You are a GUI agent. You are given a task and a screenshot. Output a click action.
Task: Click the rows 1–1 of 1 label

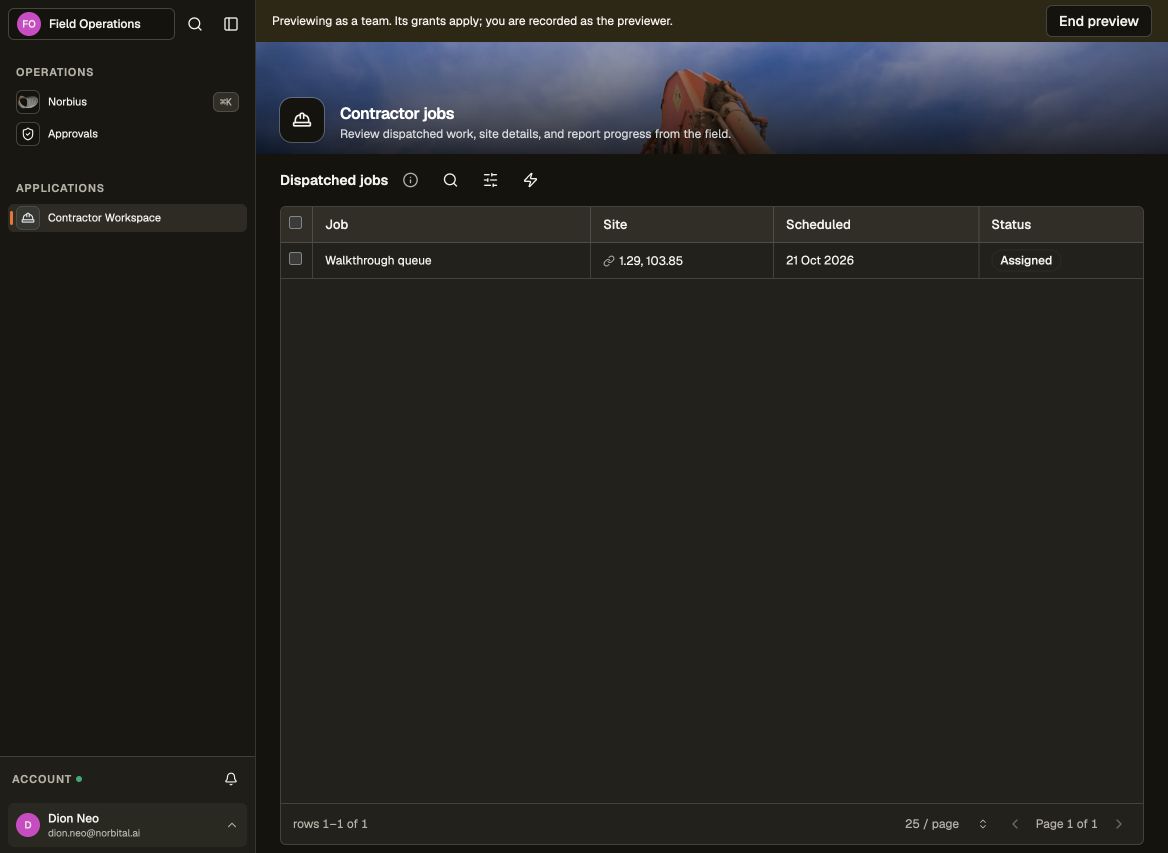click(330, 824)
